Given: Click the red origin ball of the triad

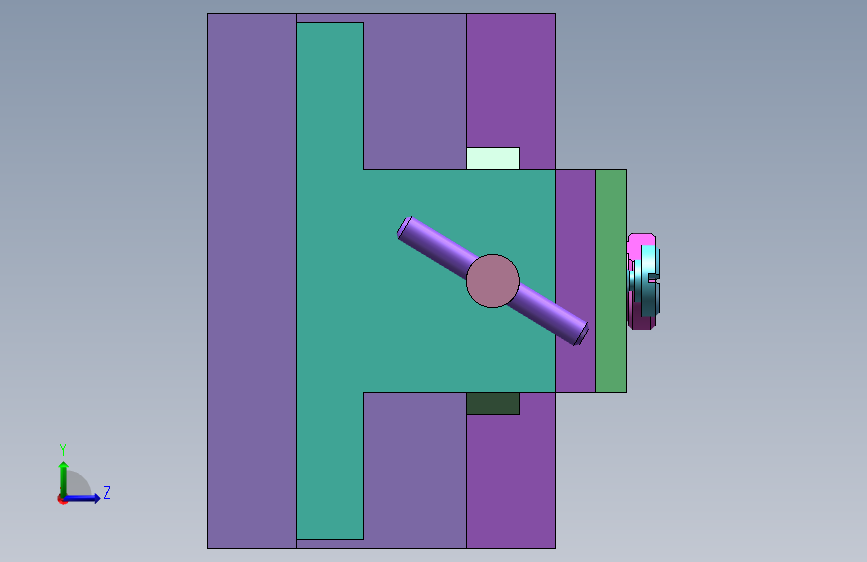Looking at the screenshot, I should point(62,499).
